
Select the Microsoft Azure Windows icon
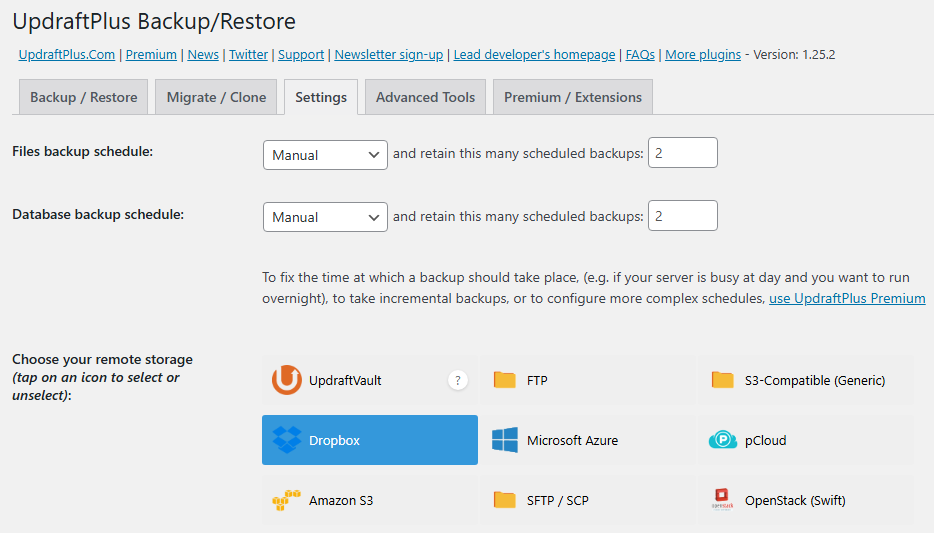[505, 440]
